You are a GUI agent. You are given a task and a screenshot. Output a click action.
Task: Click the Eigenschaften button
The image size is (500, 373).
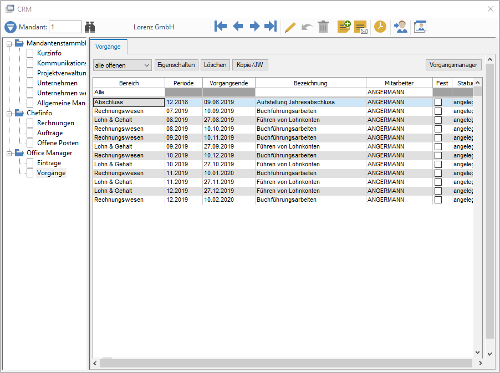(x=176, y=65)
